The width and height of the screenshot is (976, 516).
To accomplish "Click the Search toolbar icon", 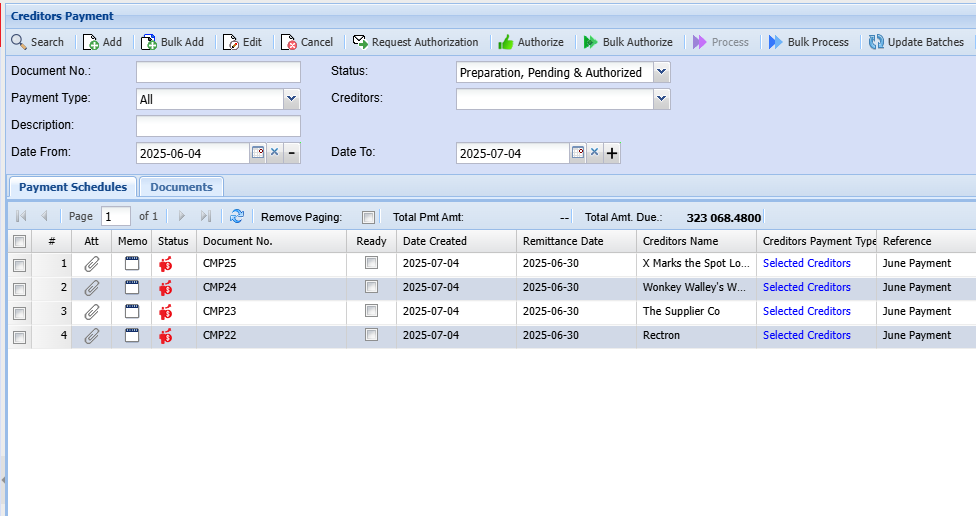I will click(19, 42).
